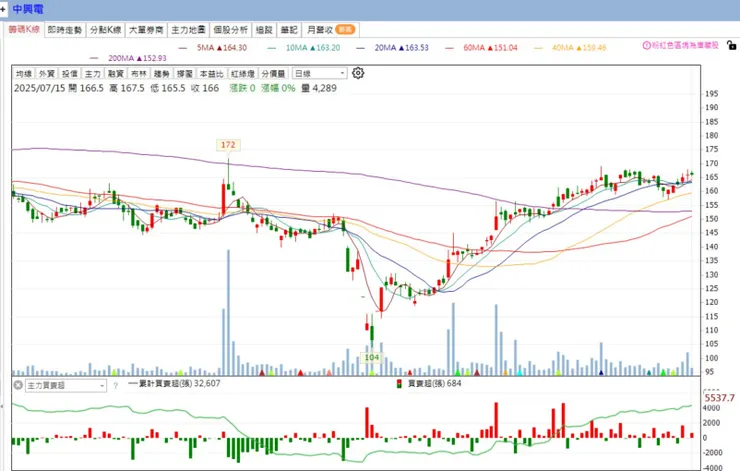This screenshot has height=471, width=740.
Task: Select the 個股分析 tab
Action: 230,30
